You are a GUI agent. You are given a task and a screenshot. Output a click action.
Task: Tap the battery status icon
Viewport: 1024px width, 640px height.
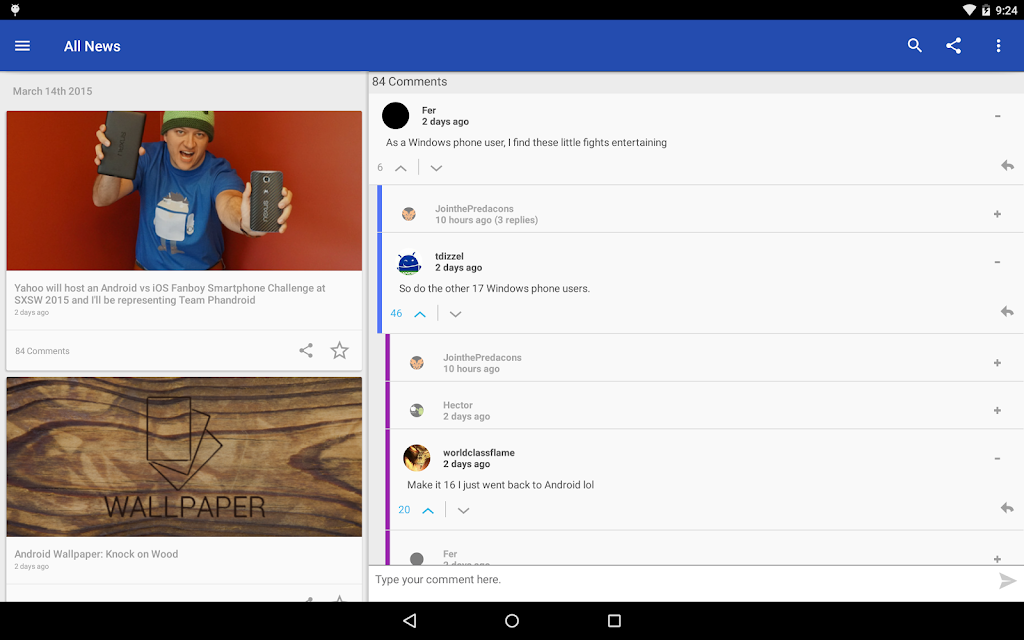986,10
